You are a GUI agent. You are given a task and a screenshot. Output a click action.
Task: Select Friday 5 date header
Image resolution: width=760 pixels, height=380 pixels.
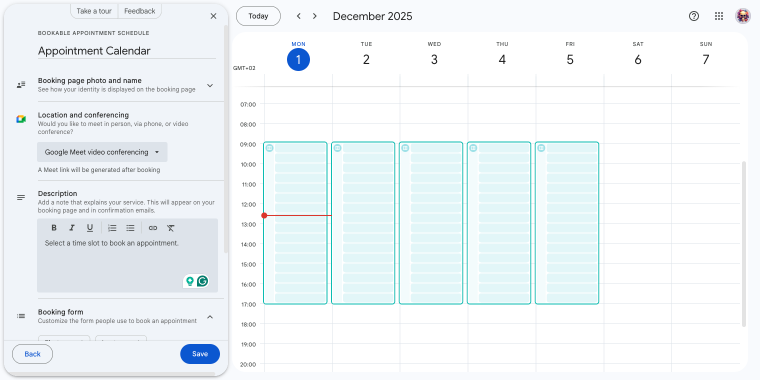570,60
